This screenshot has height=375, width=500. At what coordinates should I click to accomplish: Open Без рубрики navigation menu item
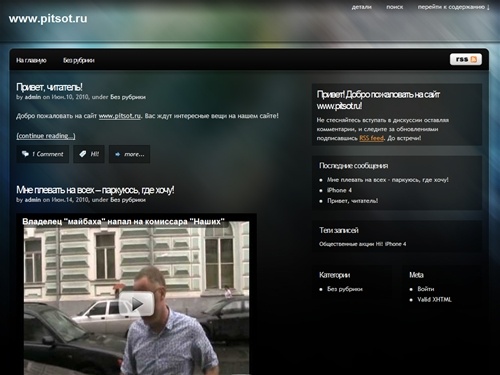[x=79, y=60]
